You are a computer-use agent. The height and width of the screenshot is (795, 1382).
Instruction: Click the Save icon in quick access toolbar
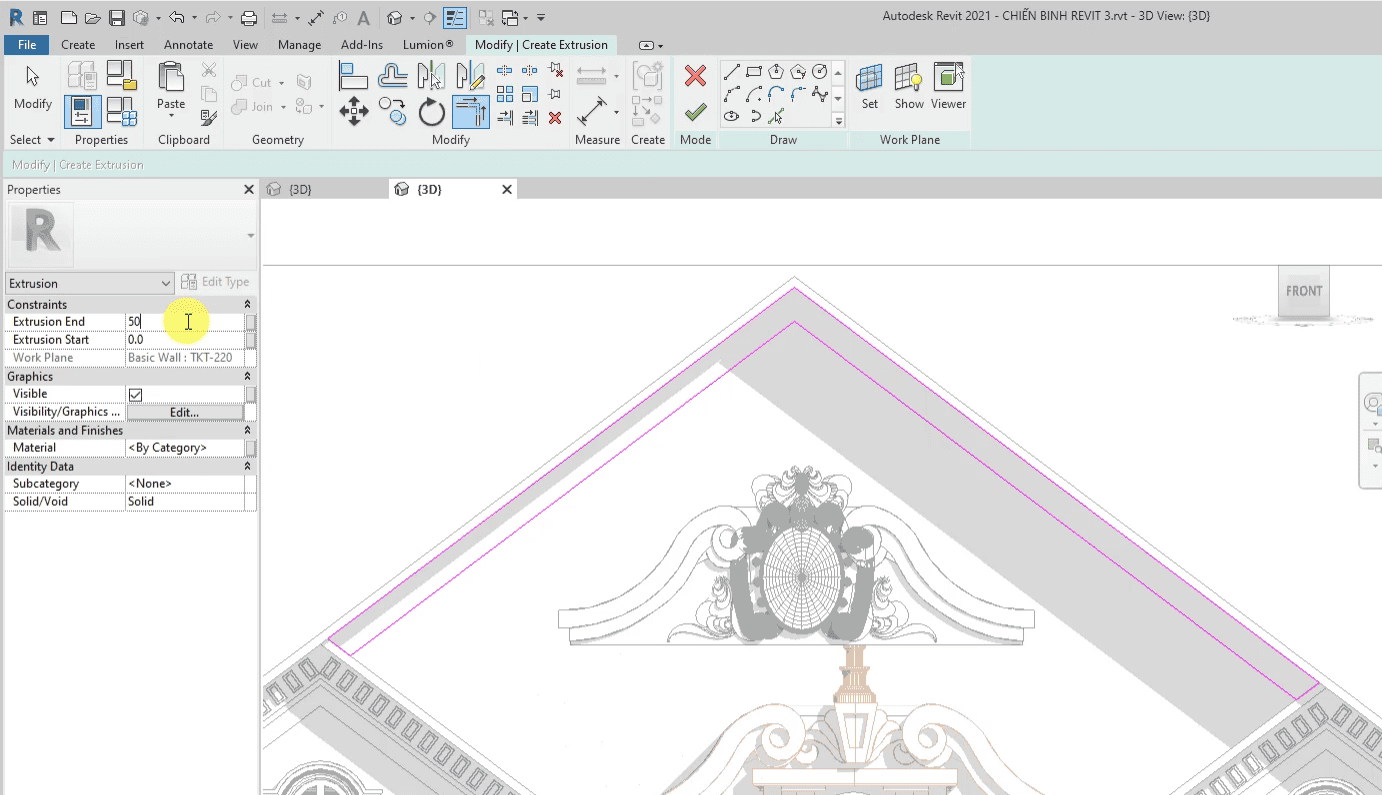pos(117,17)
